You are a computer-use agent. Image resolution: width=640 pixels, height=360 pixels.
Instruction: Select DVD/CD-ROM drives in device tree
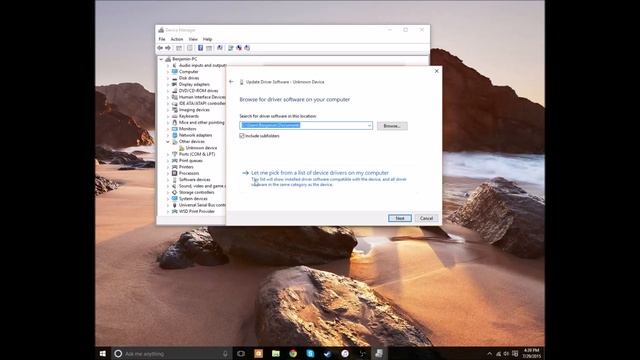tap(198, 91)
